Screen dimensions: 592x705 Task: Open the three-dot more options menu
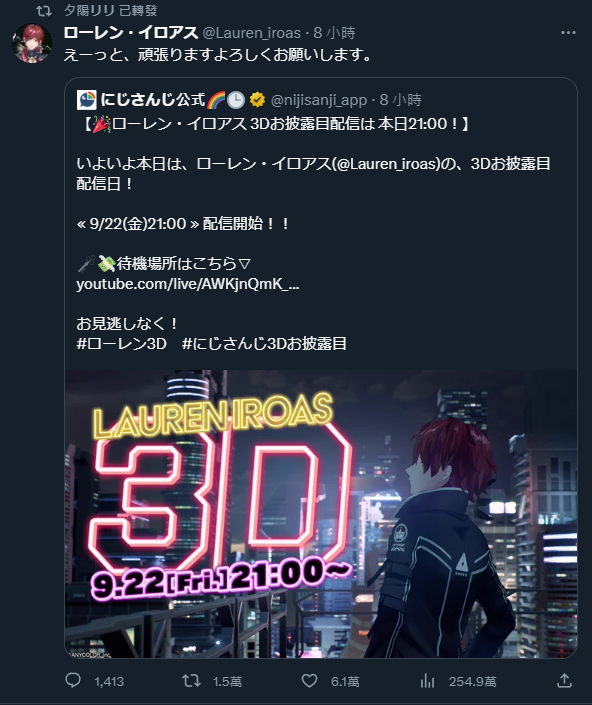click(568, 33)
